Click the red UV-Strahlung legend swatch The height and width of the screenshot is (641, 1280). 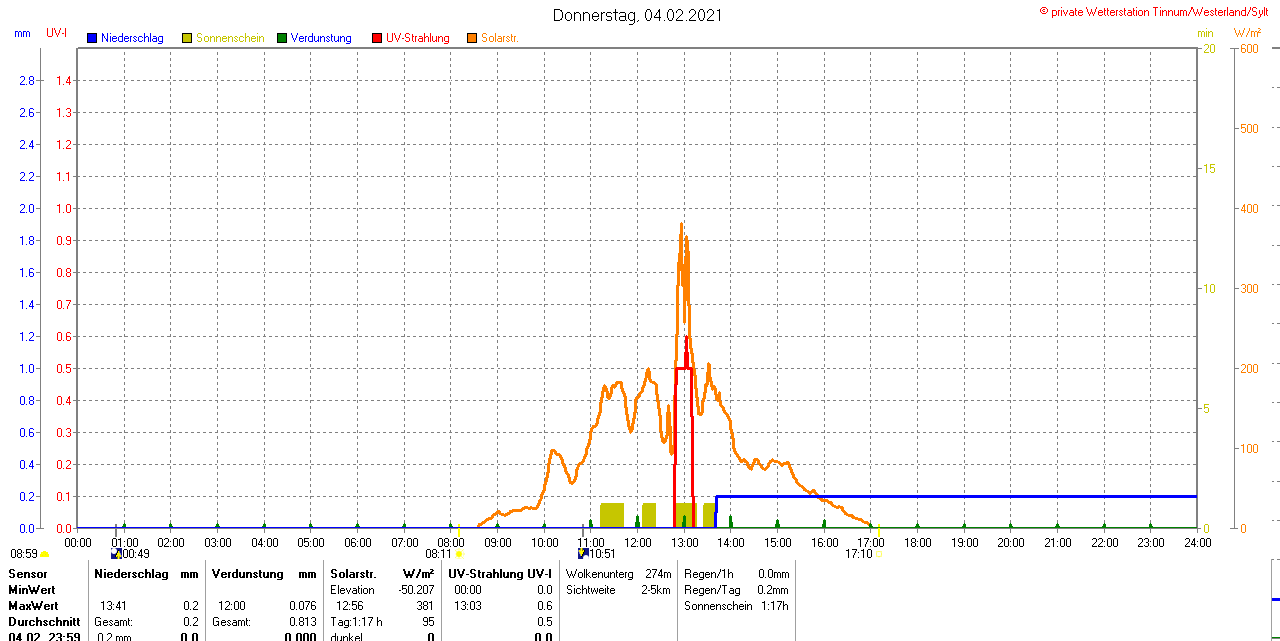point(377,38)
